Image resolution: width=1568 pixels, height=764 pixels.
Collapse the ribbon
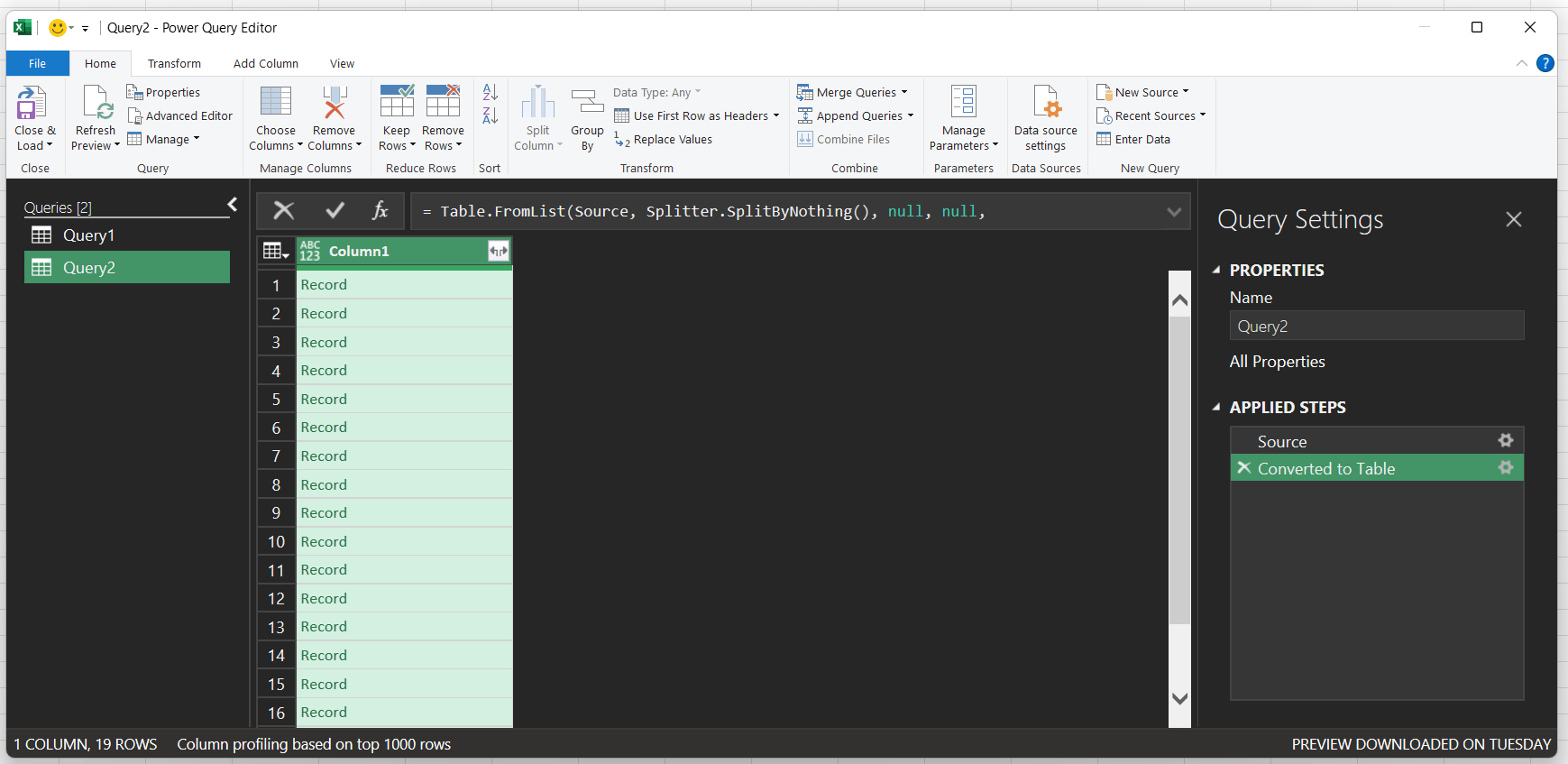[1522, 63]
